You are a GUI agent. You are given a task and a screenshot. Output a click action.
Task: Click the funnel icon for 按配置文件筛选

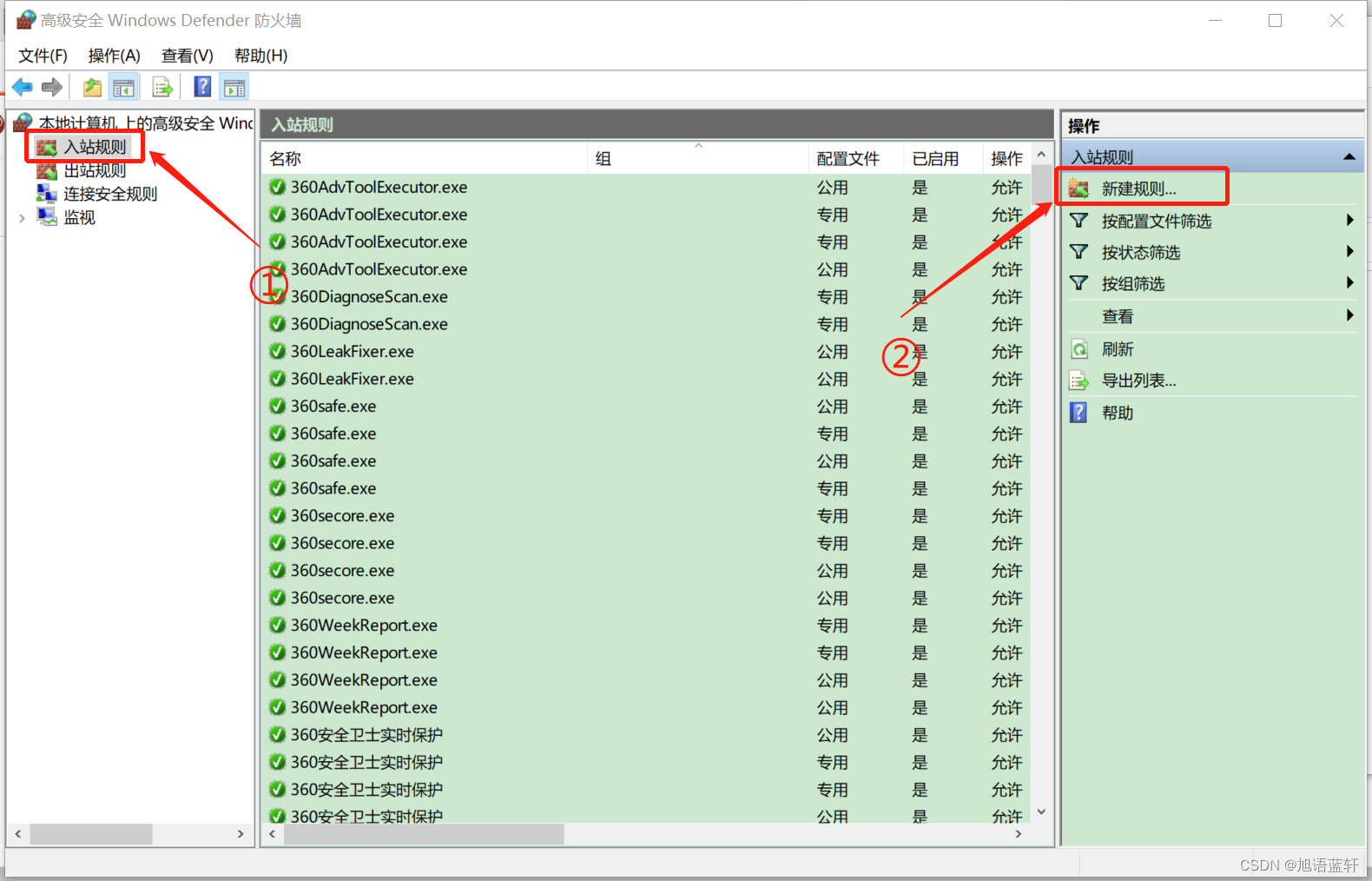(x=1078, y=221)
